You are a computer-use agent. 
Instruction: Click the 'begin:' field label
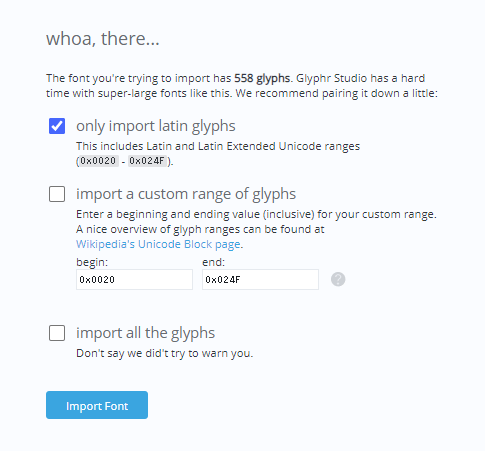coord(92,262)
